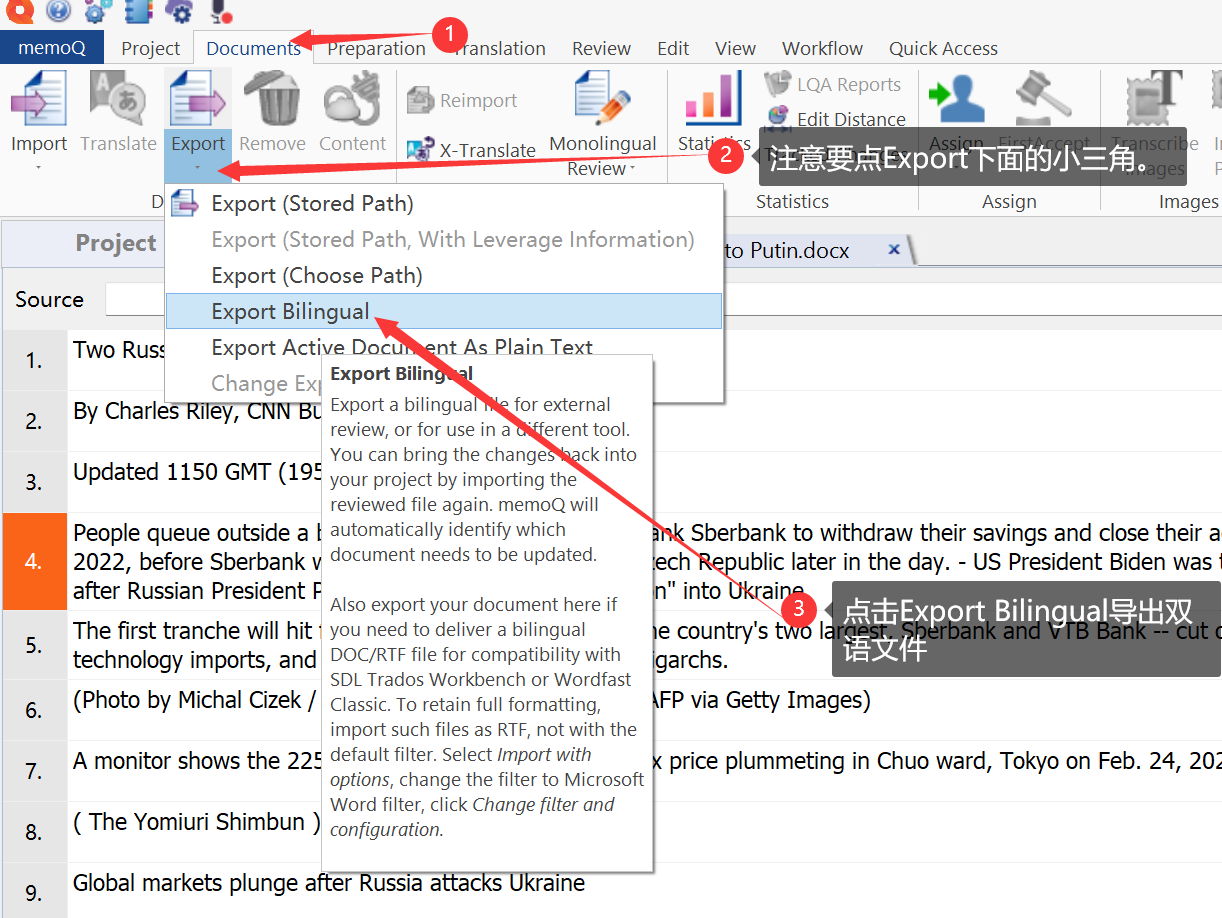The image size is (1222, 918).
Task: Expand Monolingual Review dropdown arrow
Action: (x=633, y=170)
